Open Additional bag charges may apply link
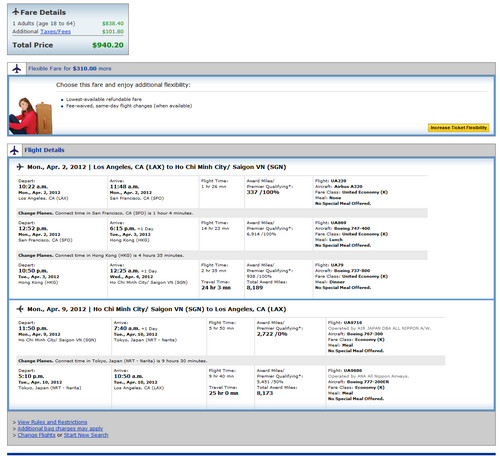This screenshot has width=500, height=456. tap(60, 428)
